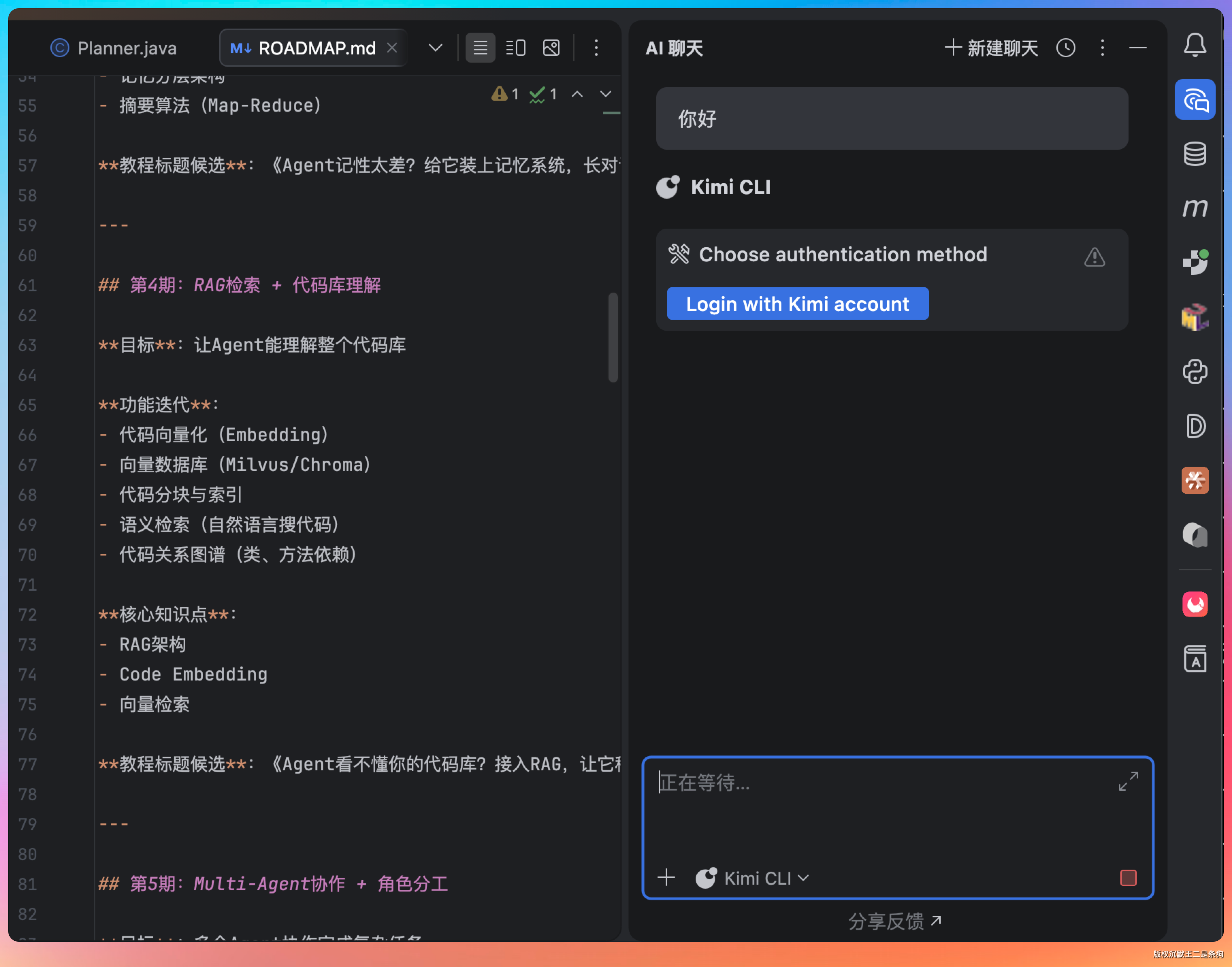Switch to editor-only view mode
Viewport: 1232px width, 967px height.
pos(480,48)
